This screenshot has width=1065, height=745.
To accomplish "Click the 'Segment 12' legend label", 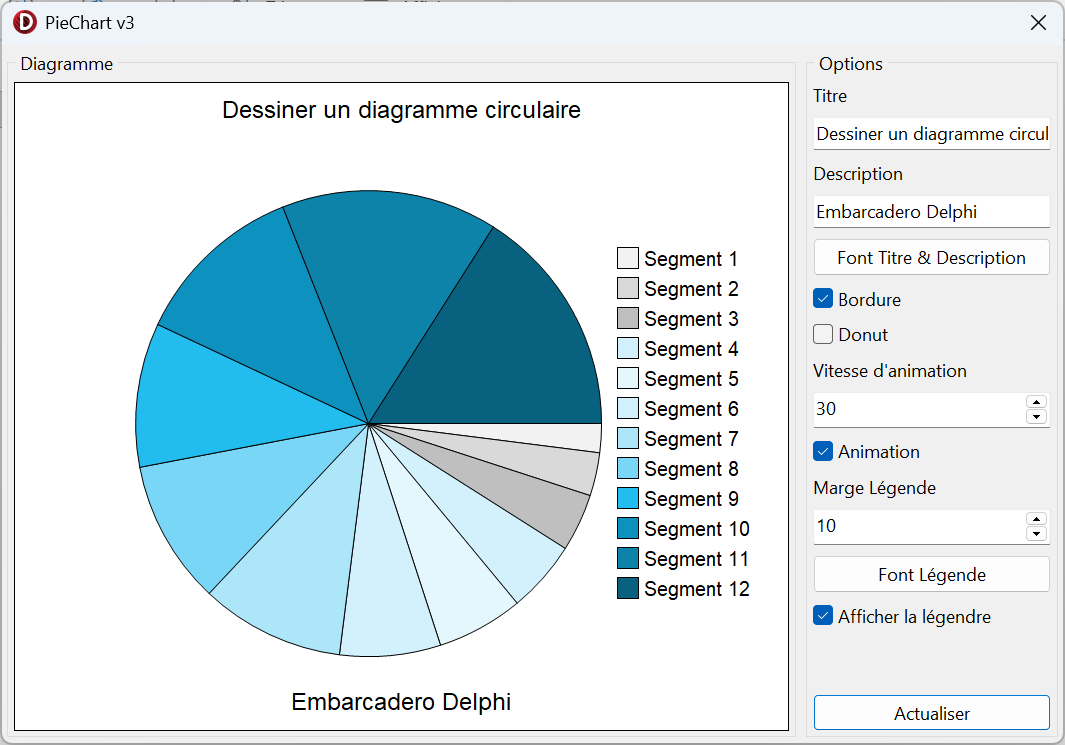I will [x=697, y=589].
